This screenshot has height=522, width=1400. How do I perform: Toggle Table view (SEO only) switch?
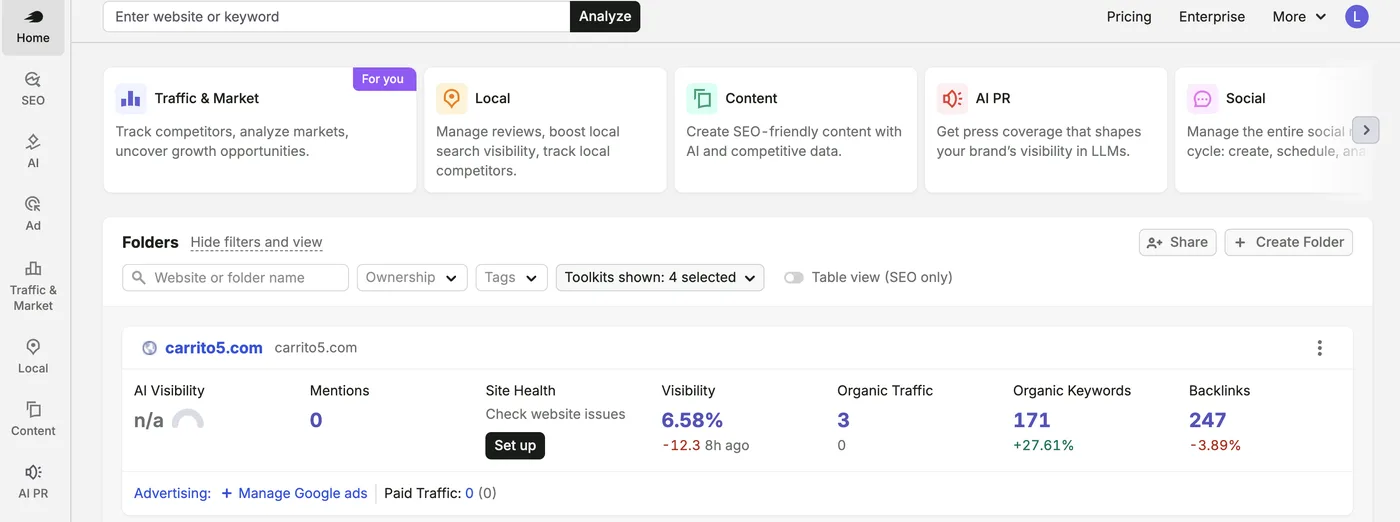click(794, 277)
